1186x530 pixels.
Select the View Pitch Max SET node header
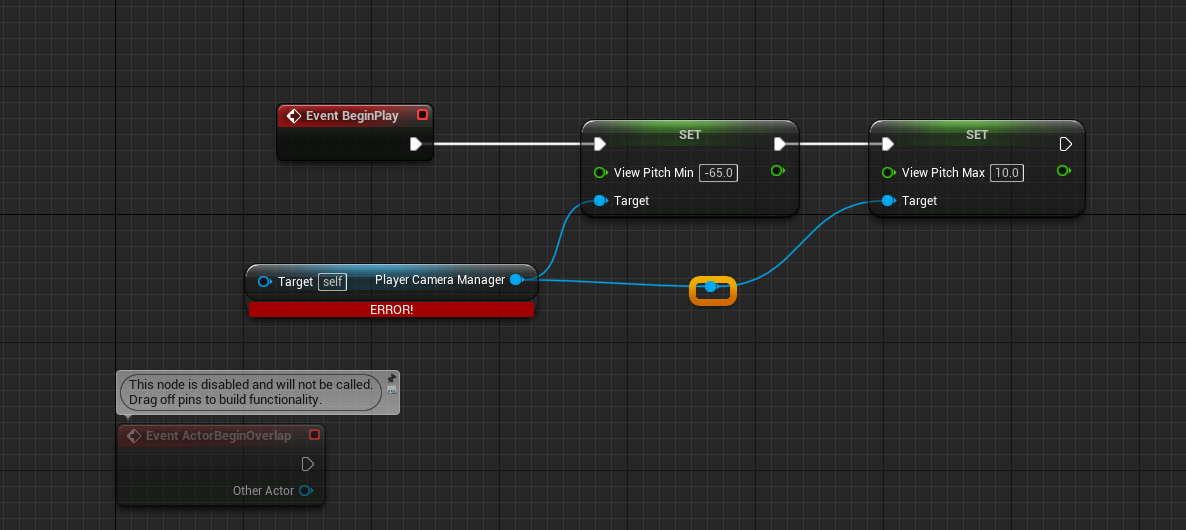[x=976, y=135]
